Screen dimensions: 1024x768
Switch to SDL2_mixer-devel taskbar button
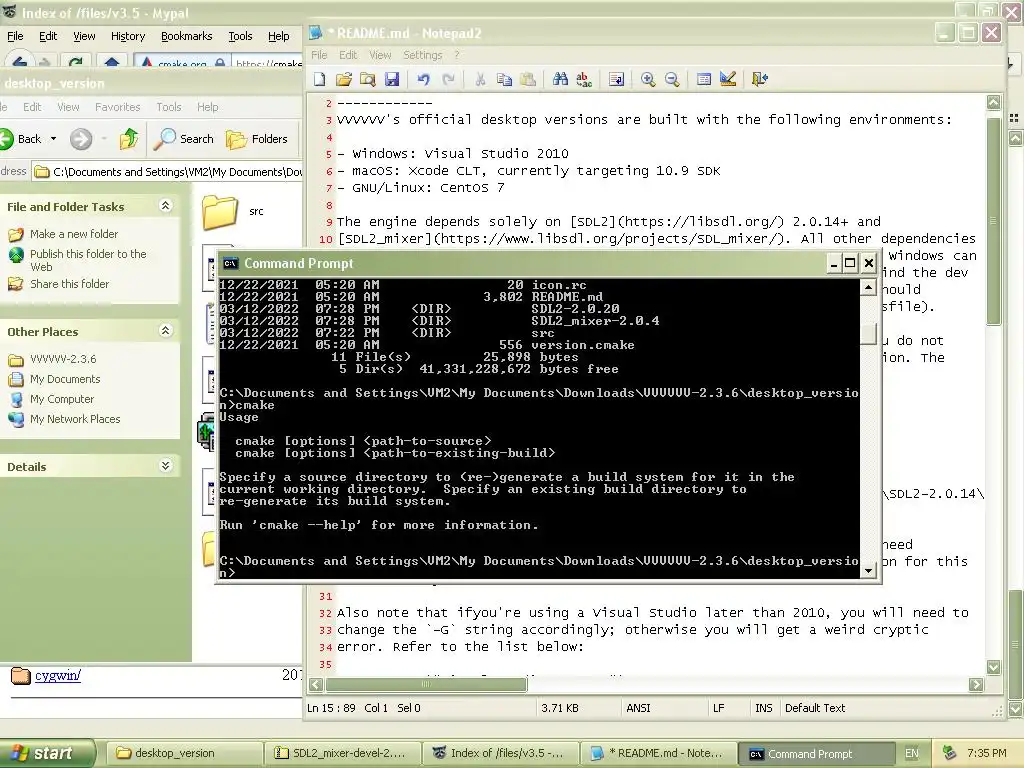pyautogui.click(x=343, y=753)
